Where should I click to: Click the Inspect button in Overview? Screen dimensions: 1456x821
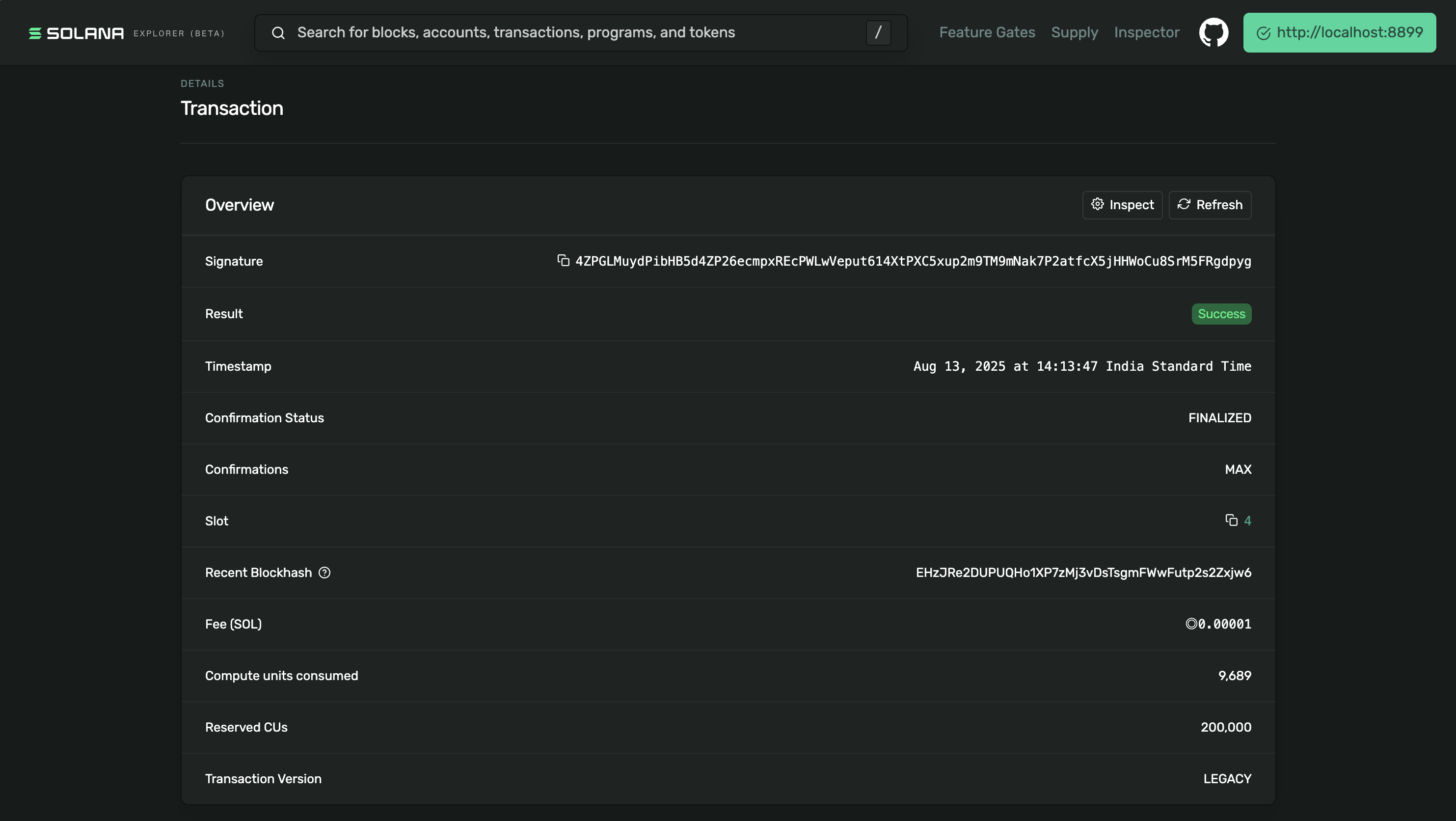(1122, 205)
